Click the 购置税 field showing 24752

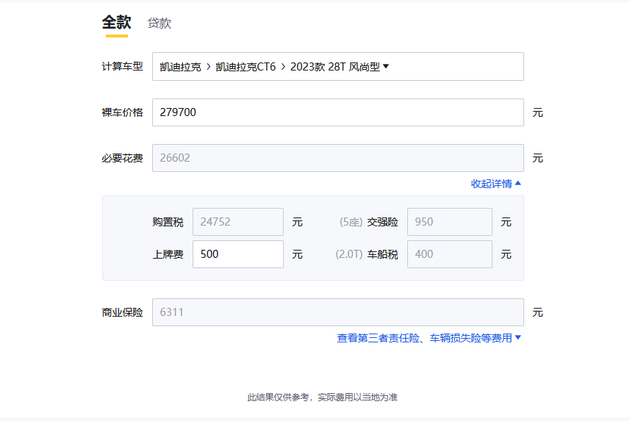pyautogui.click(x=237, y=222)
